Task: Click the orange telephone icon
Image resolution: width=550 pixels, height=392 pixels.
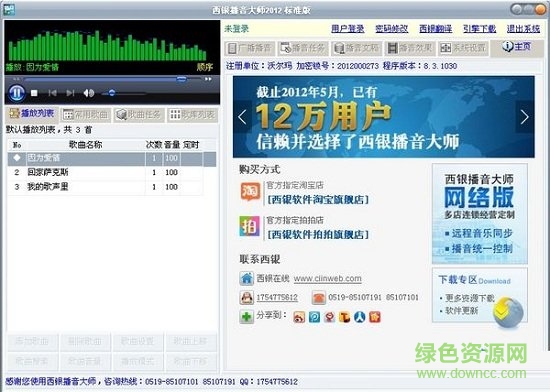Action: [318, 298]
